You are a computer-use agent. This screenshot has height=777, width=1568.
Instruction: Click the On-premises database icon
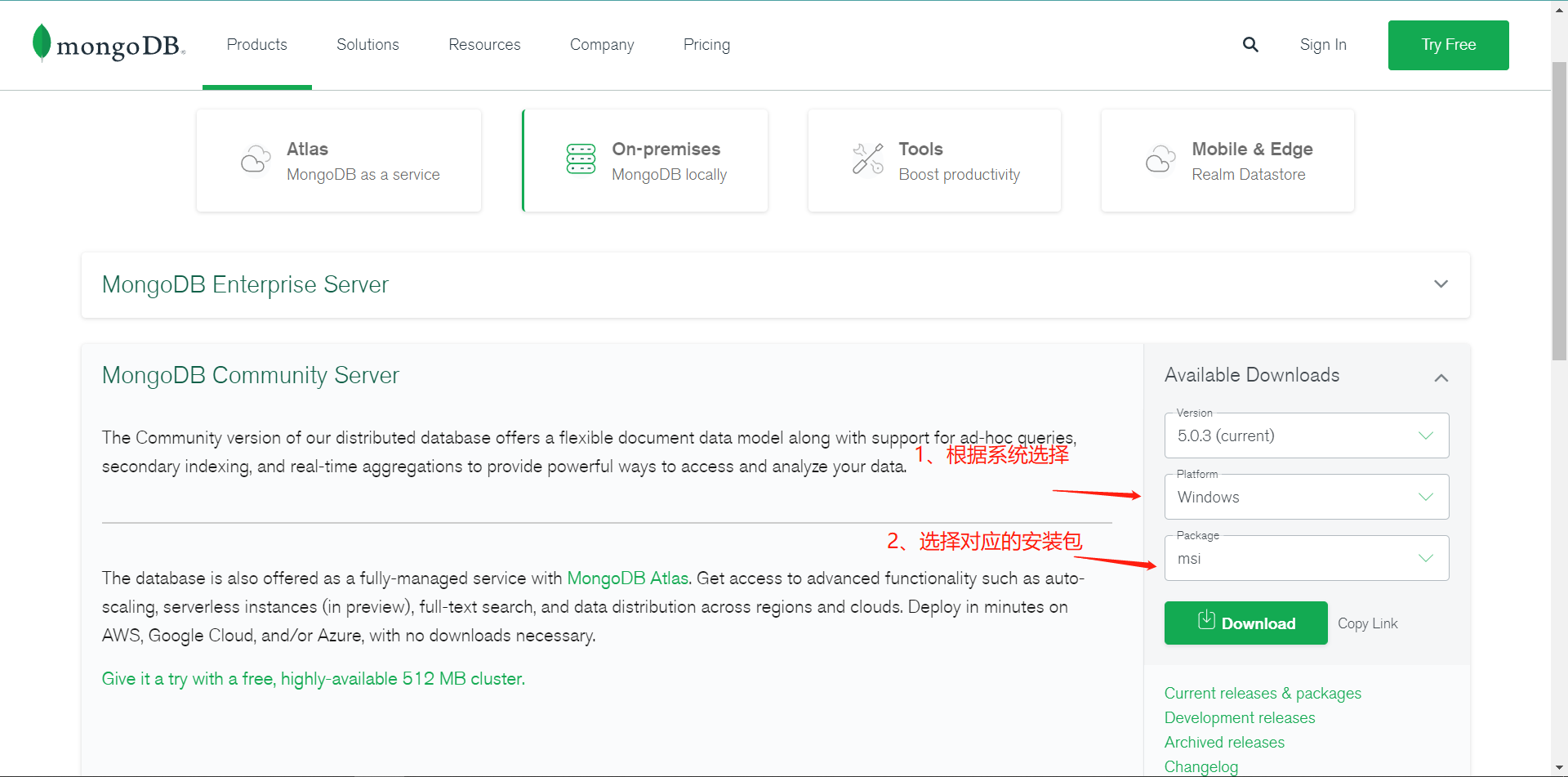point(581,159)
